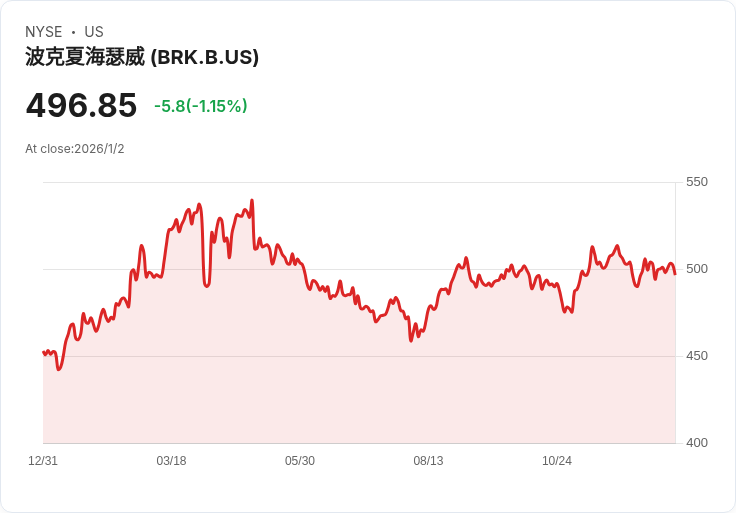Click the latest point at the line's right end
736x513 pixels.
(675, 274)
